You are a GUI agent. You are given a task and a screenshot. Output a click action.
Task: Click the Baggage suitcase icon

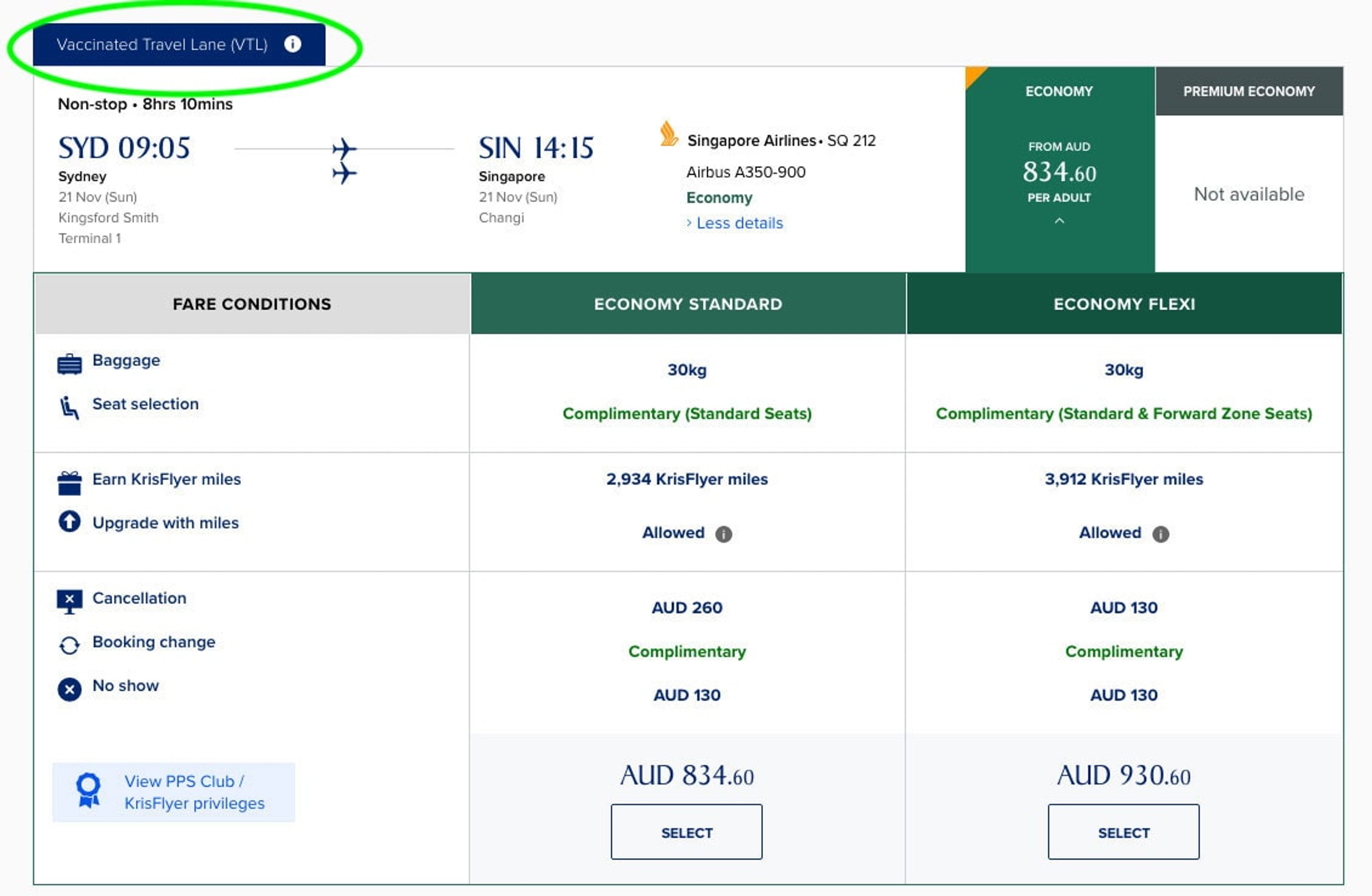[69, 364]
